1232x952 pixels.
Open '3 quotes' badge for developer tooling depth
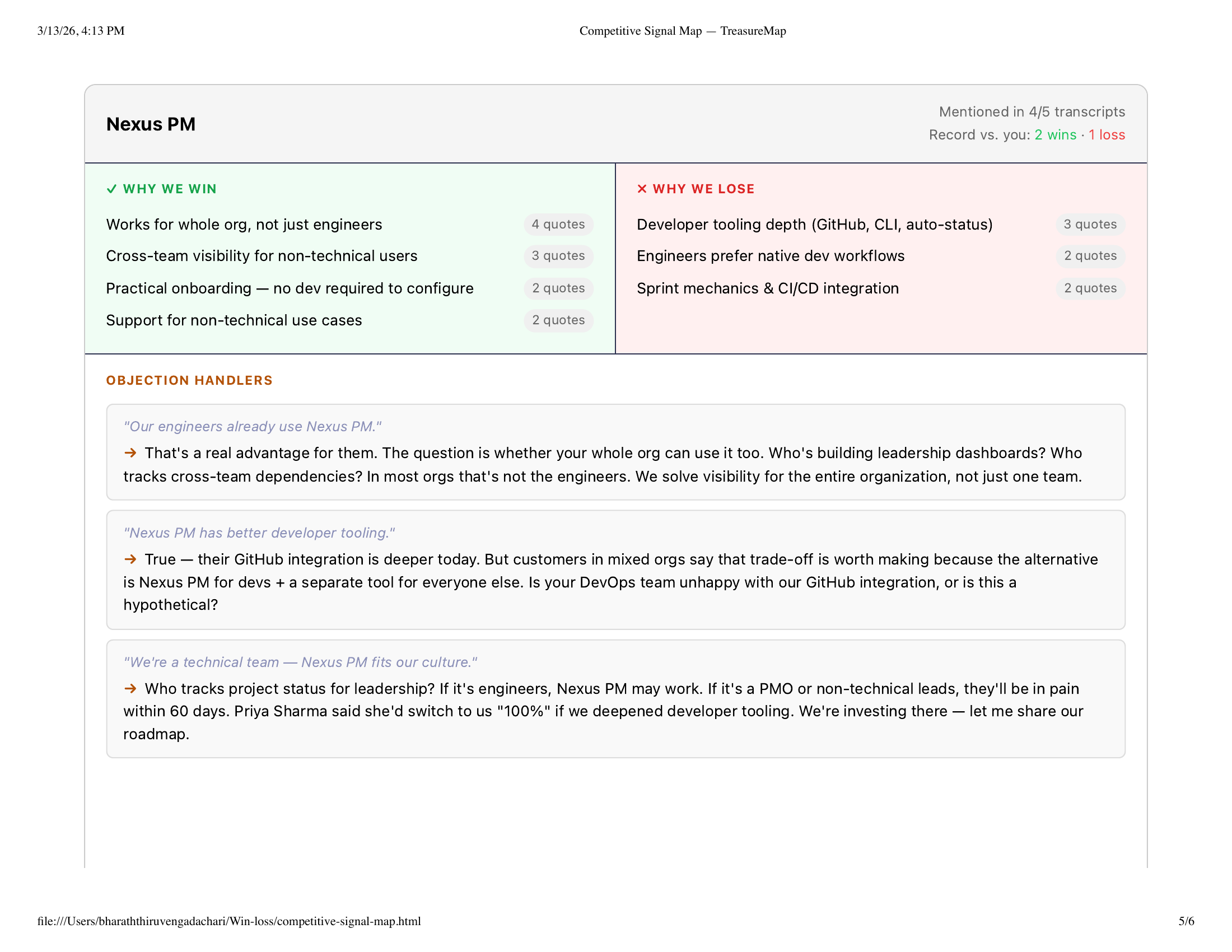point(1090,225)
